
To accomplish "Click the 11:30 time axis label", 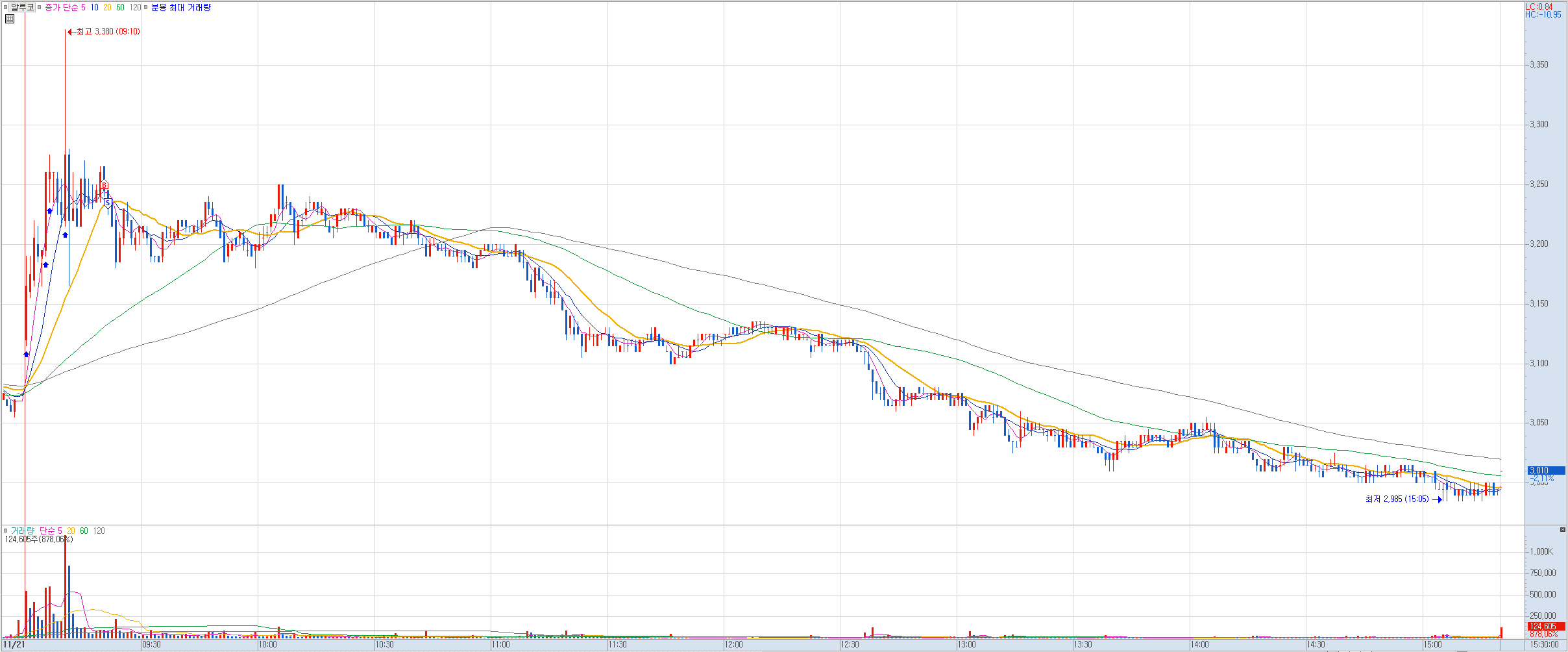I will pos(618,645).
